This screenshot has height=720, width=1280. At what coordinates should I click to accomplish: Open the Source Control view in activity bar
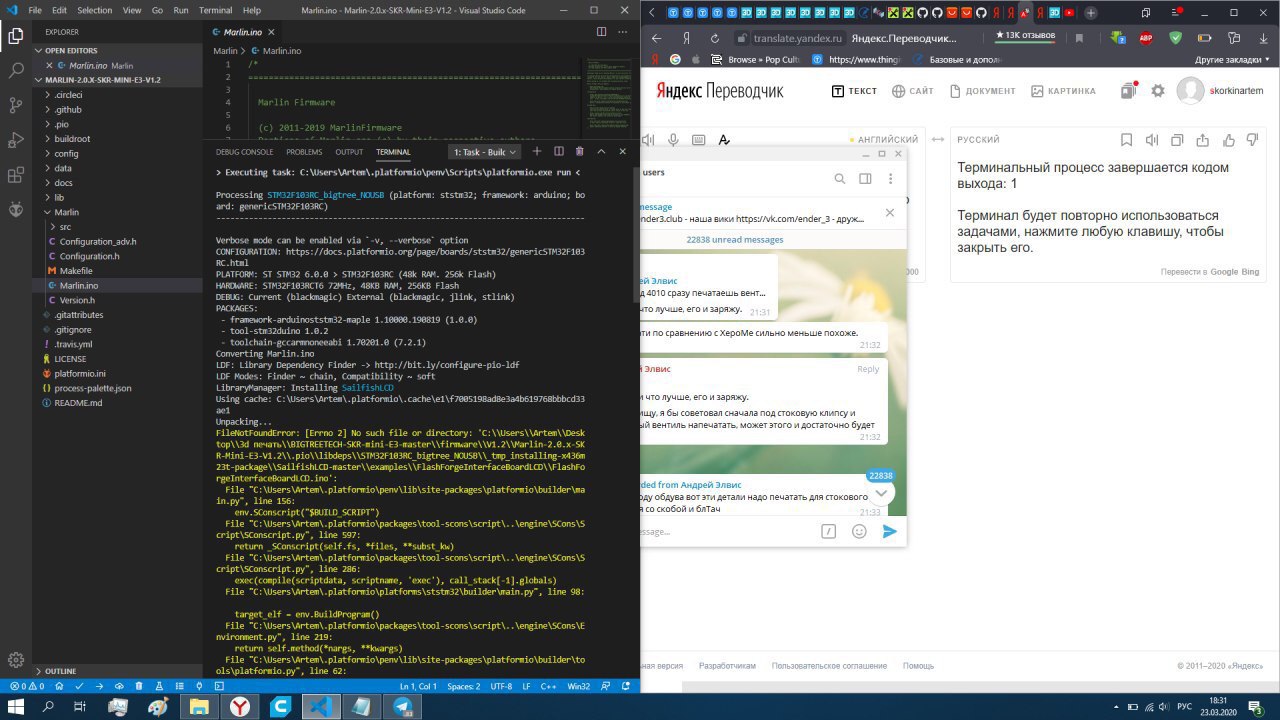tap(16, 105)
